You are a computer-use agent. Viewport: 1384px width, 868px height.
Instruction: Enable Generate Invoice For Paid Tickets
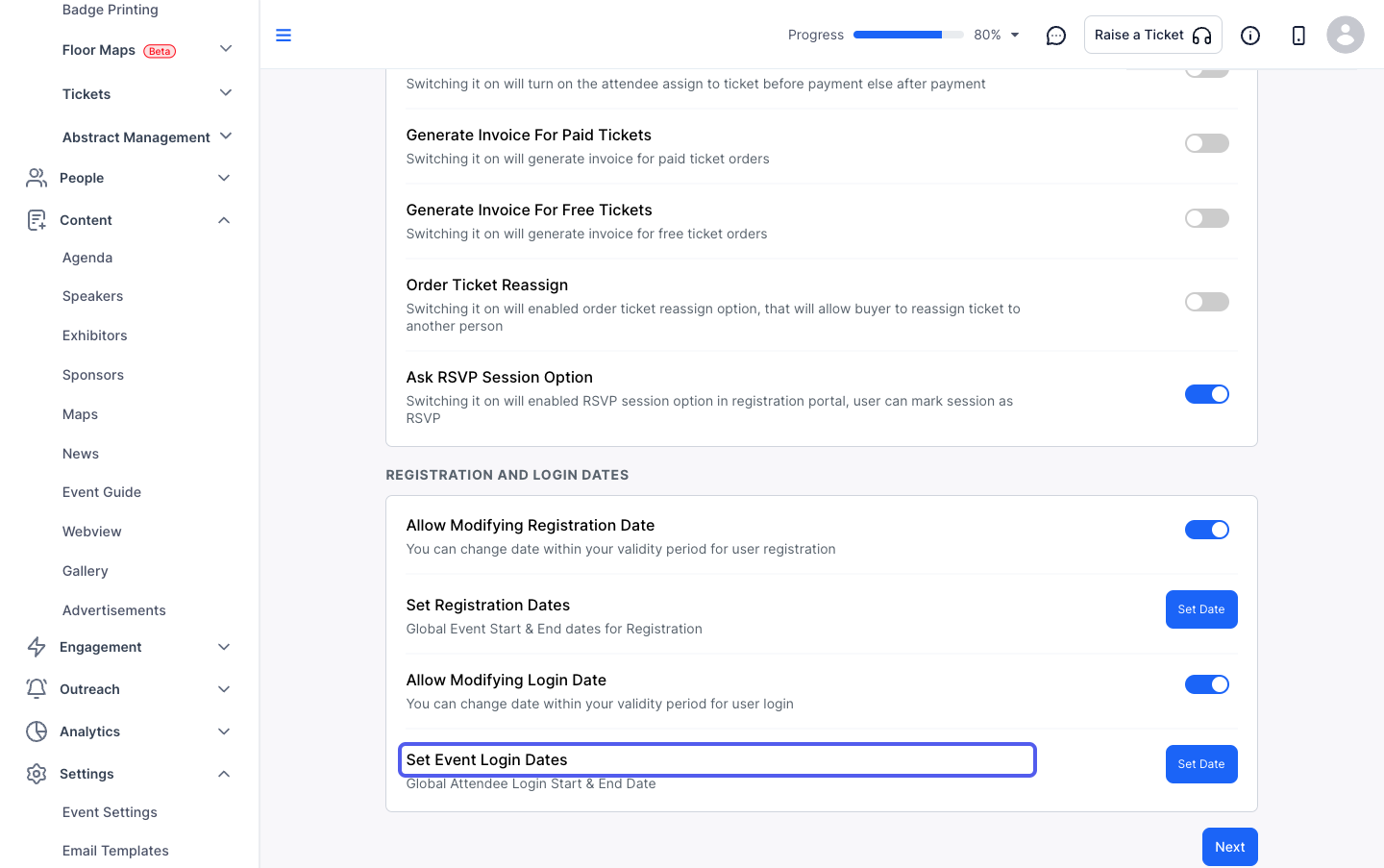point(1207,143)
